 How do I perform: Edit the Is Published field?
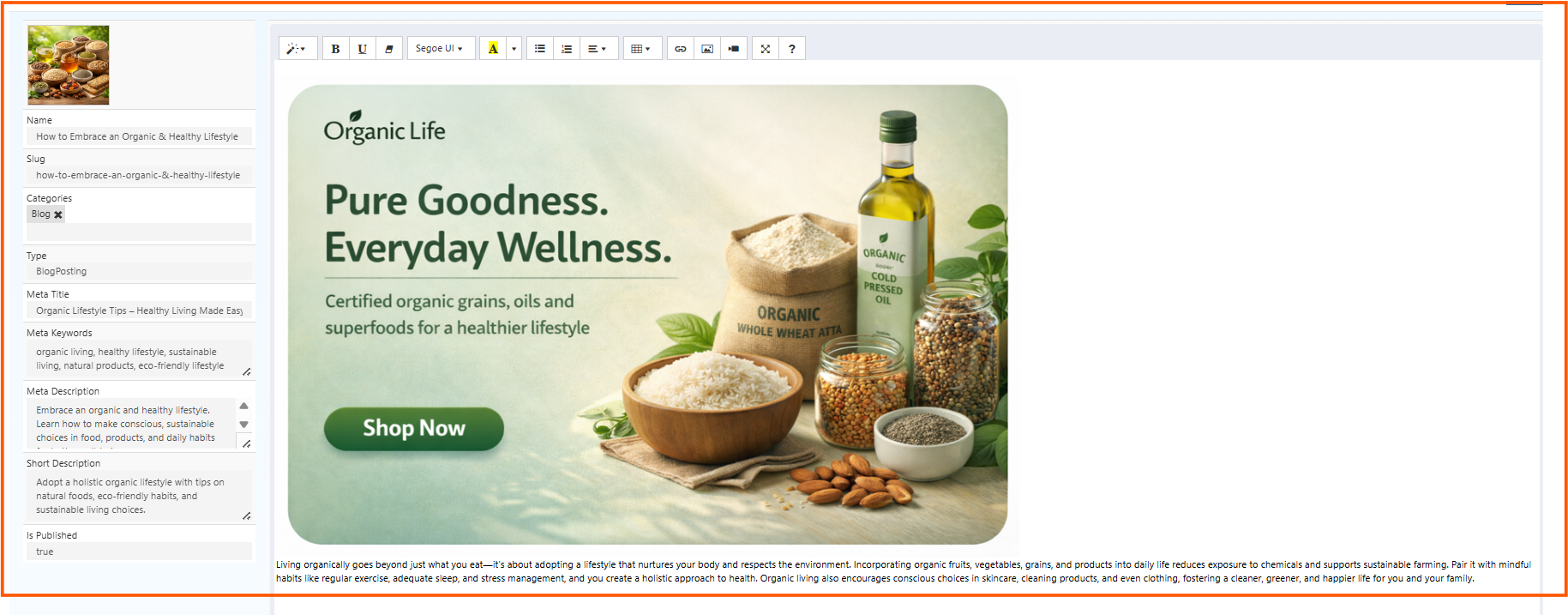[x=140, y=552]
